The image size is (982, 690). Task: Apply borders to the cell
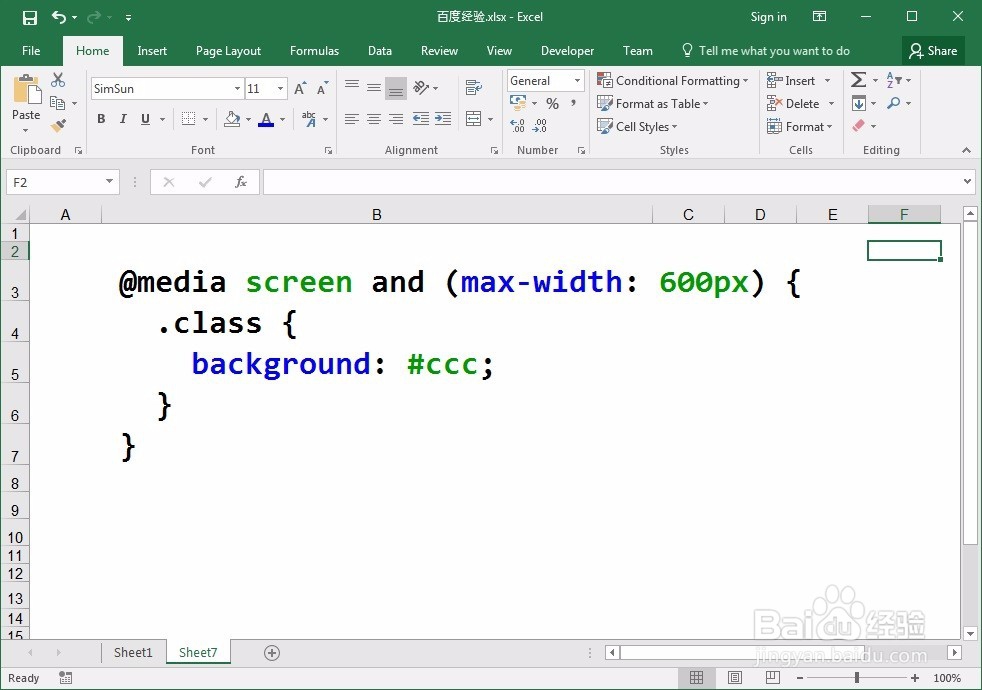click(188, 119)
